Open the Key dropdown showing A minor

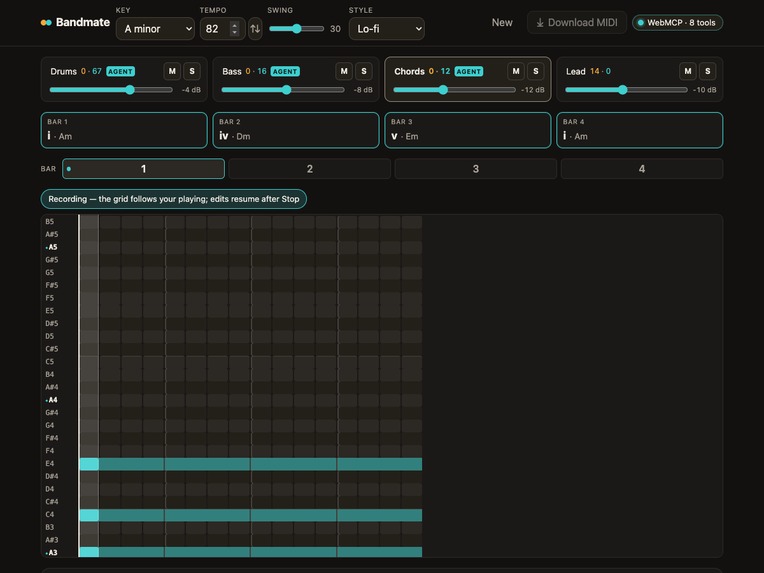click(x=155, y=29)
